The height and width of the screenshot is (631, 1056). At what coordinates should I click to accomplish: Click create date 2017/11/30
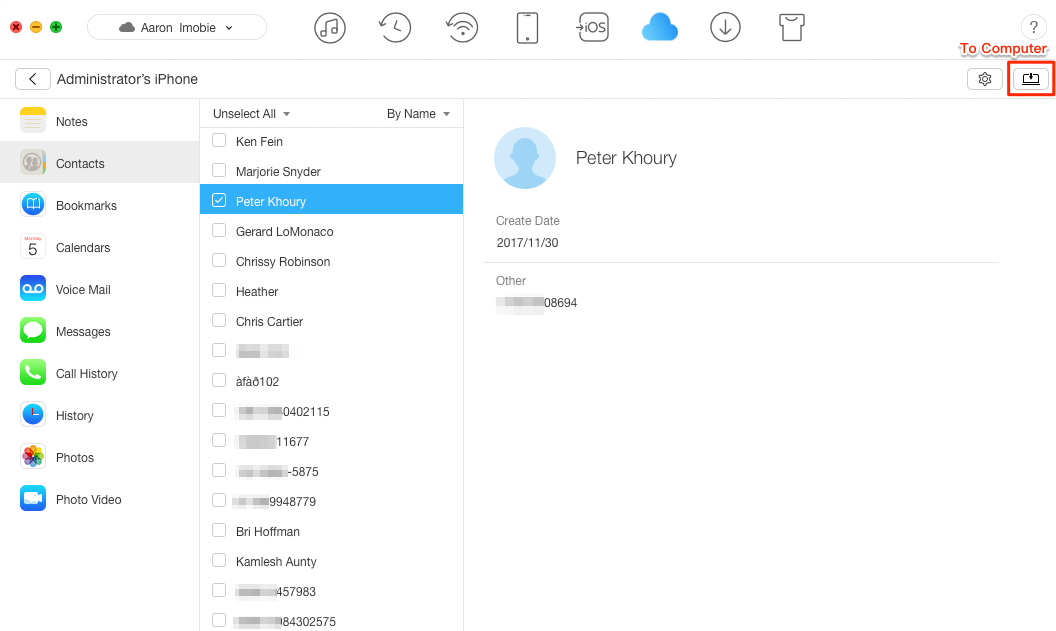tap(527, 242)
